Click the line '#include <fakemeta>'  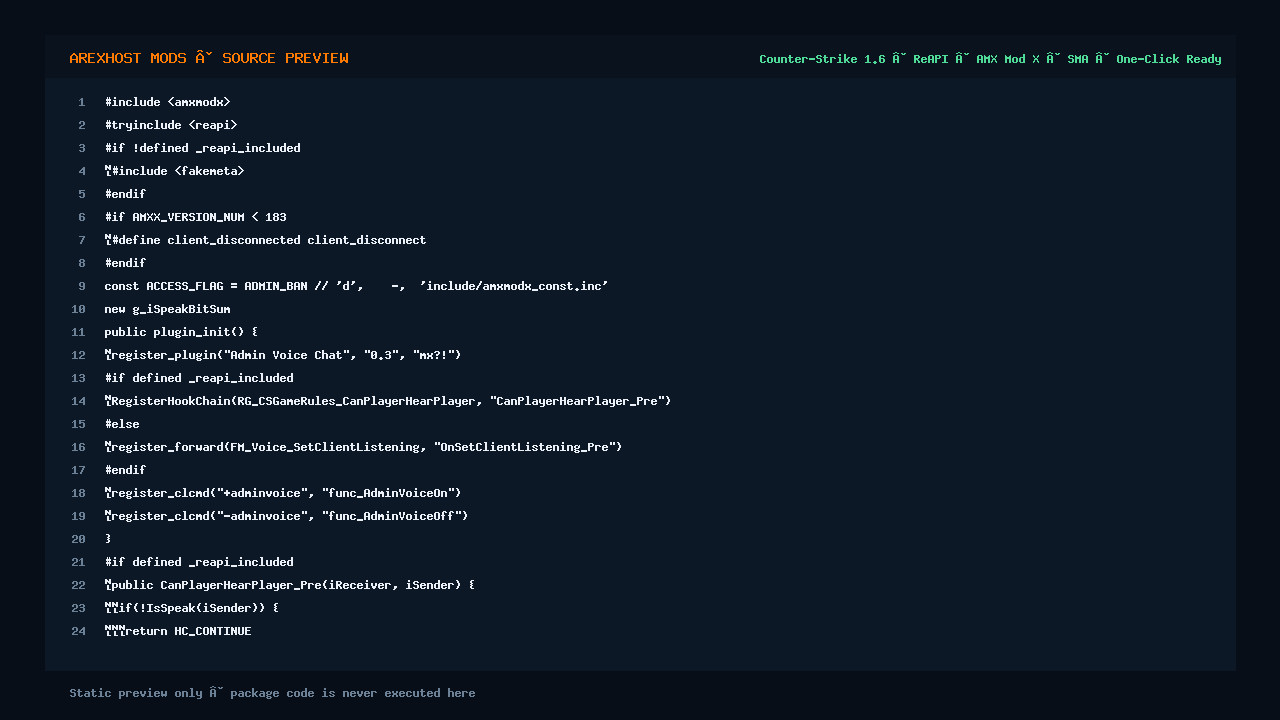pos(174,171)
